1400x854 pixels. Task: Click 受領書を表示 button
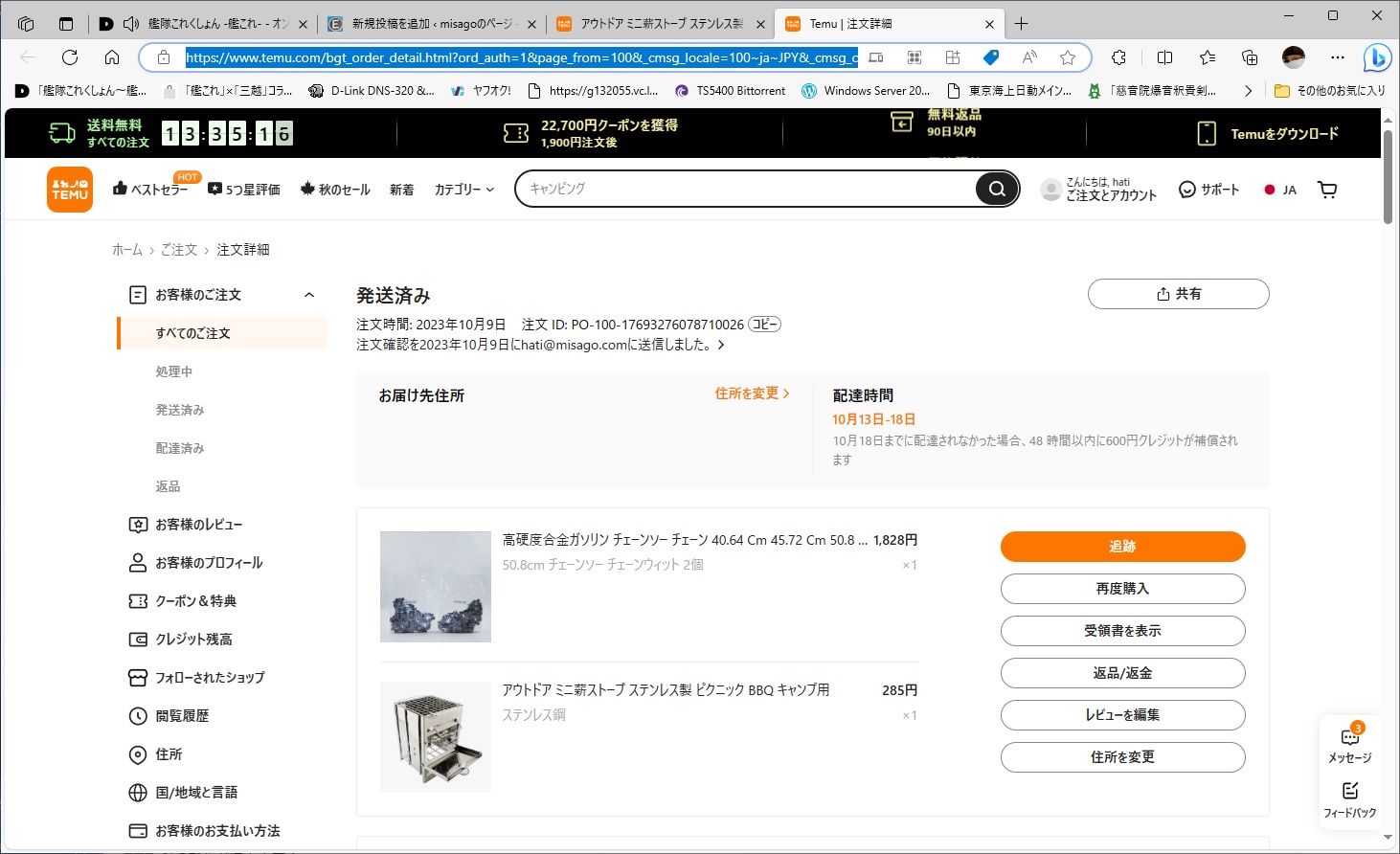[1122, 631]
